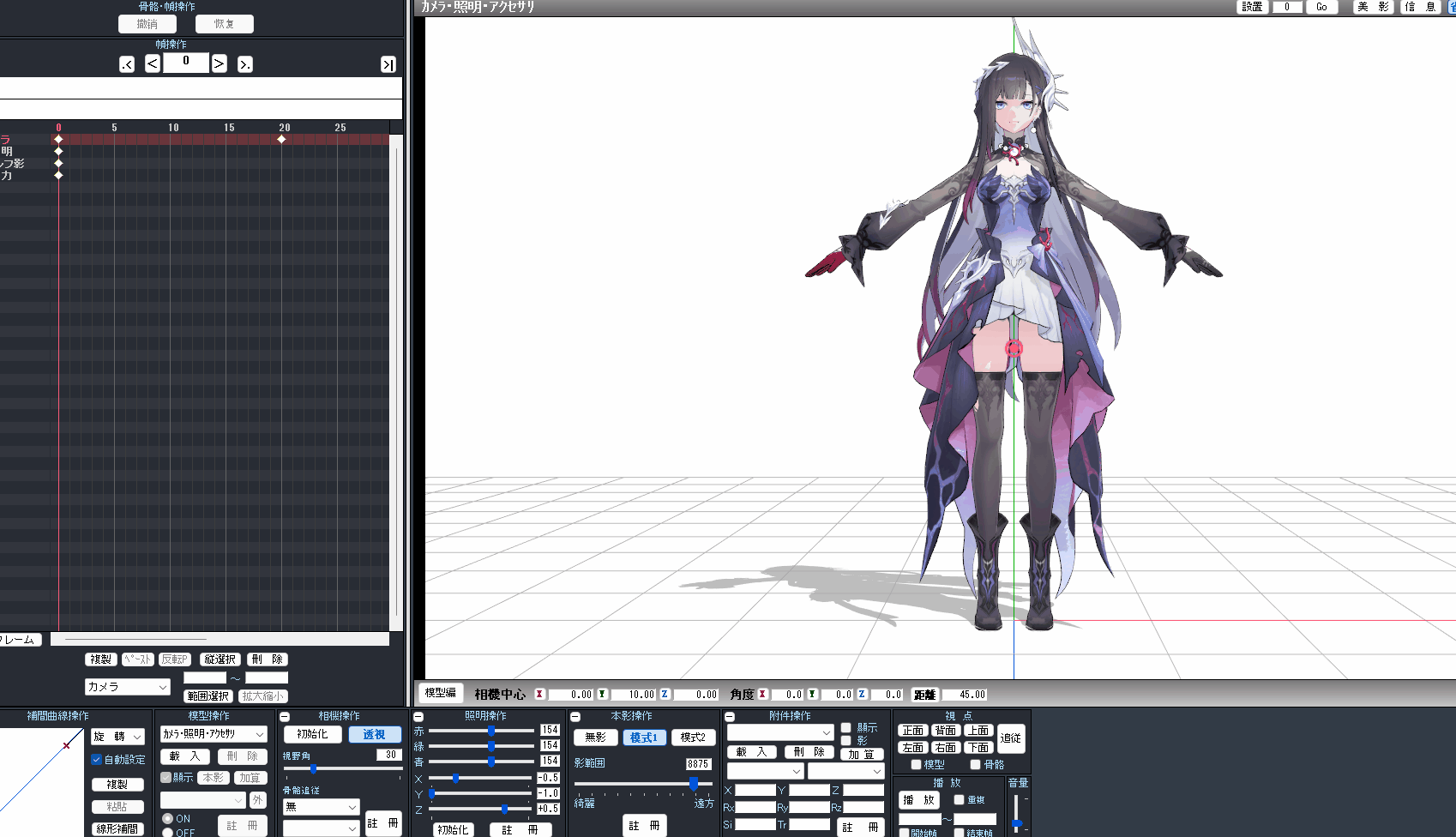Select the frame 0 keyframe in the 明 row
Image resolution: width=1456 pixels, height=837 pixels.
click(x=58, y=151)
